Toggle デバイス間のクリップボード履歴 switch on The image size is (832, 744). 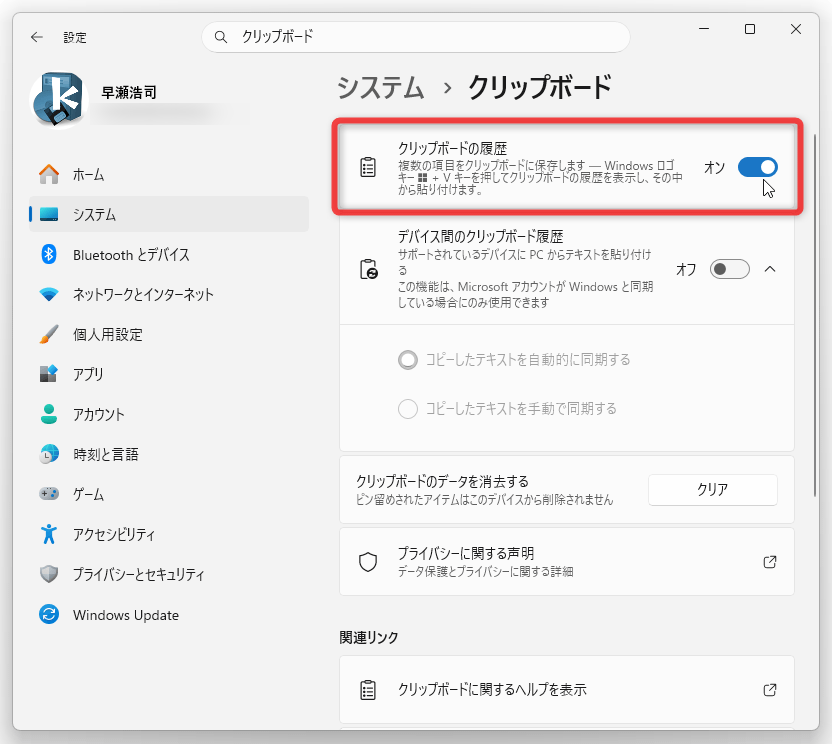click(730, 269)
